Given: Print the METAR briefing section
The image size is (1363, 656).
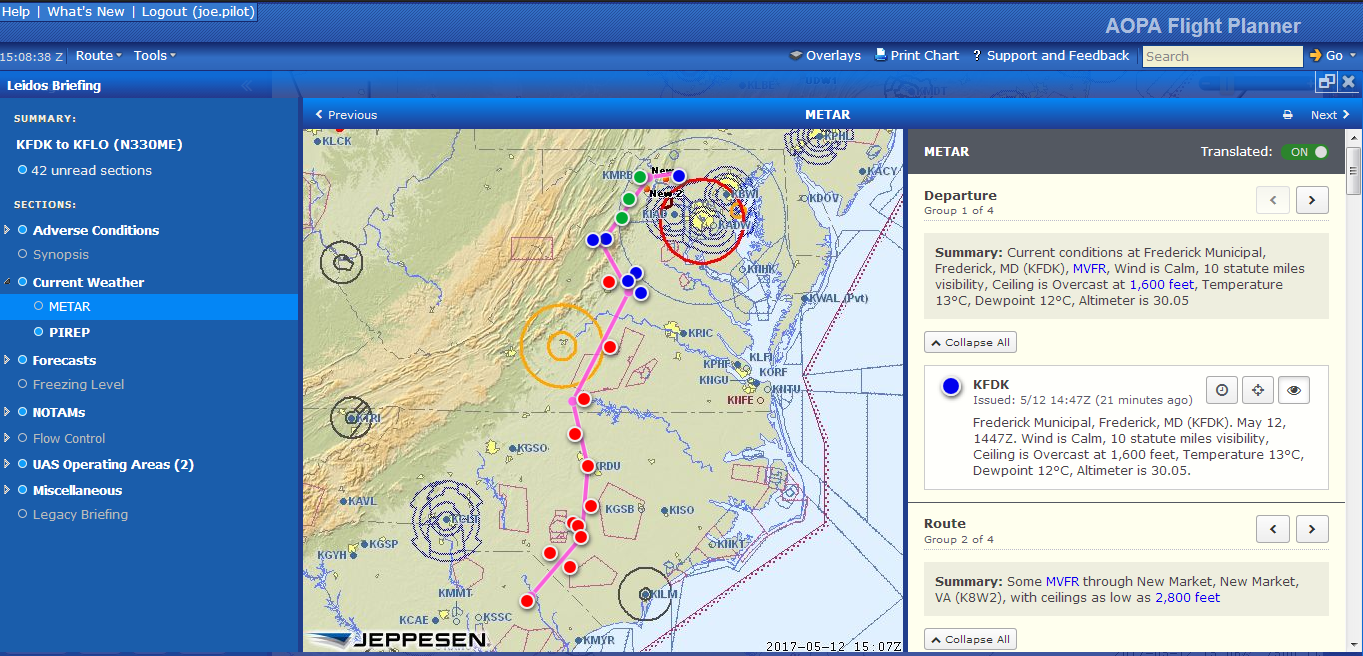Looking at the screenshot, I should click(x=1288, y=115).
